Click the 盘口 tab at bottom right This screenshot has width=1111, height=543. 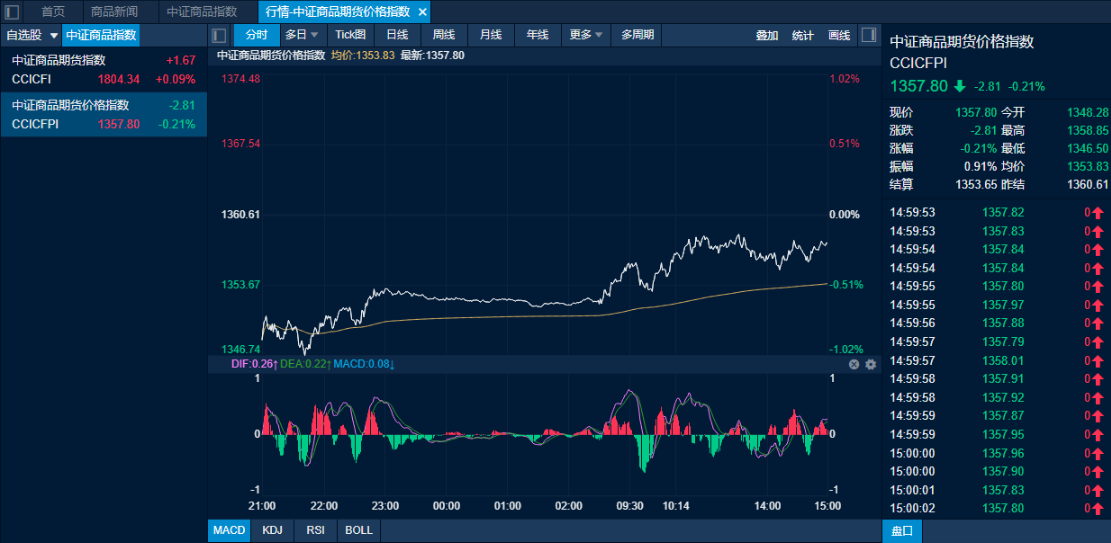pyautogui.click(x=901, y=531)
